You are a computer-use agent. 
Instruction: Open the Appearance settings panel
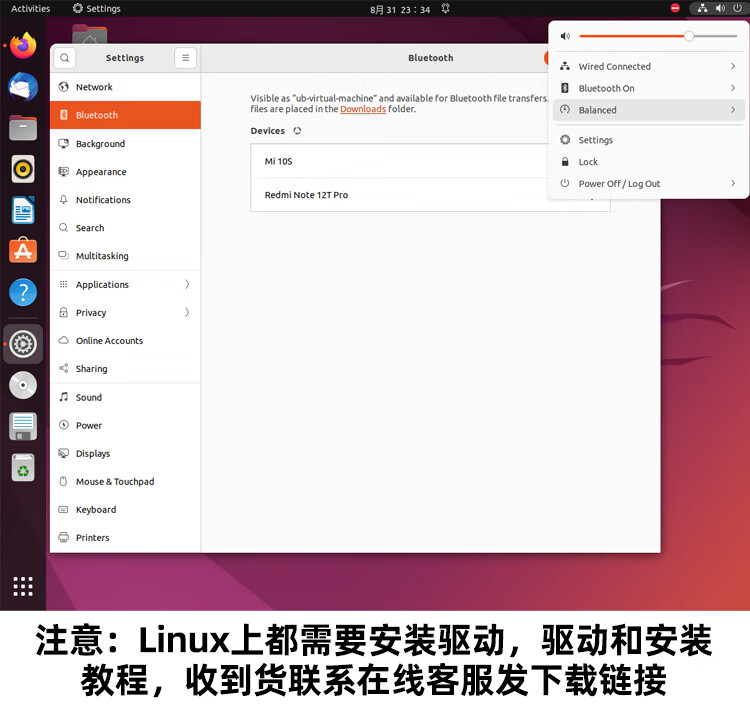pyautogui.click(x=125, y=172)
